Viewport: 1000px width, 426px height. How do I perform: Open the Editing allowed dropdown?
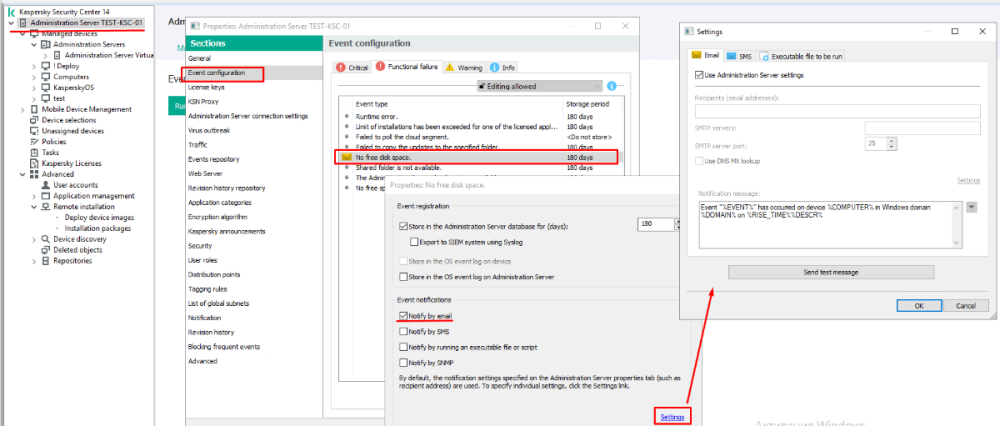click(540, 86)
